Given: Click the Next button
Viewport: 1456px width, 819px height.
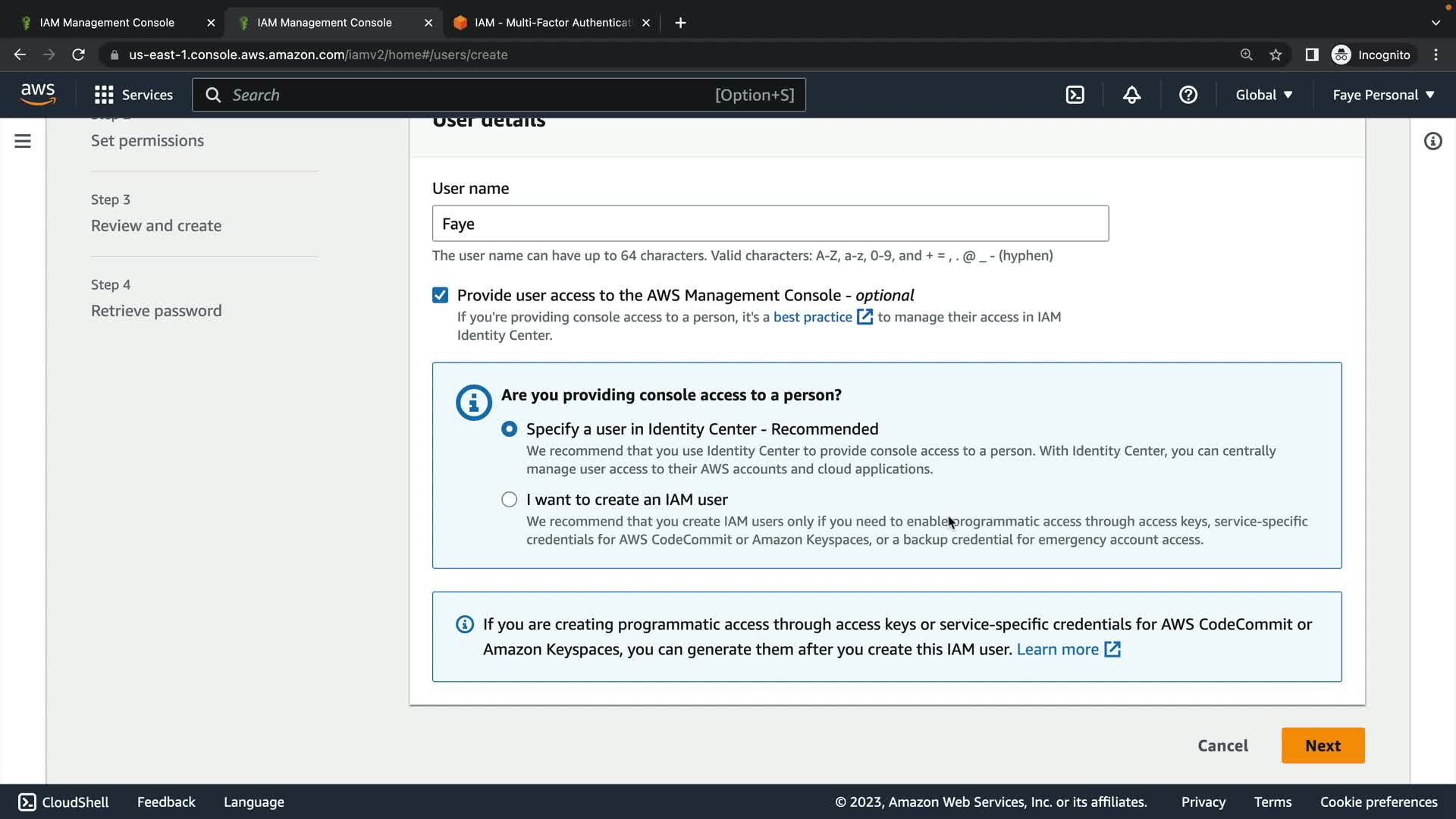Looking at the screenshot, I should (x=1323, y=745).
